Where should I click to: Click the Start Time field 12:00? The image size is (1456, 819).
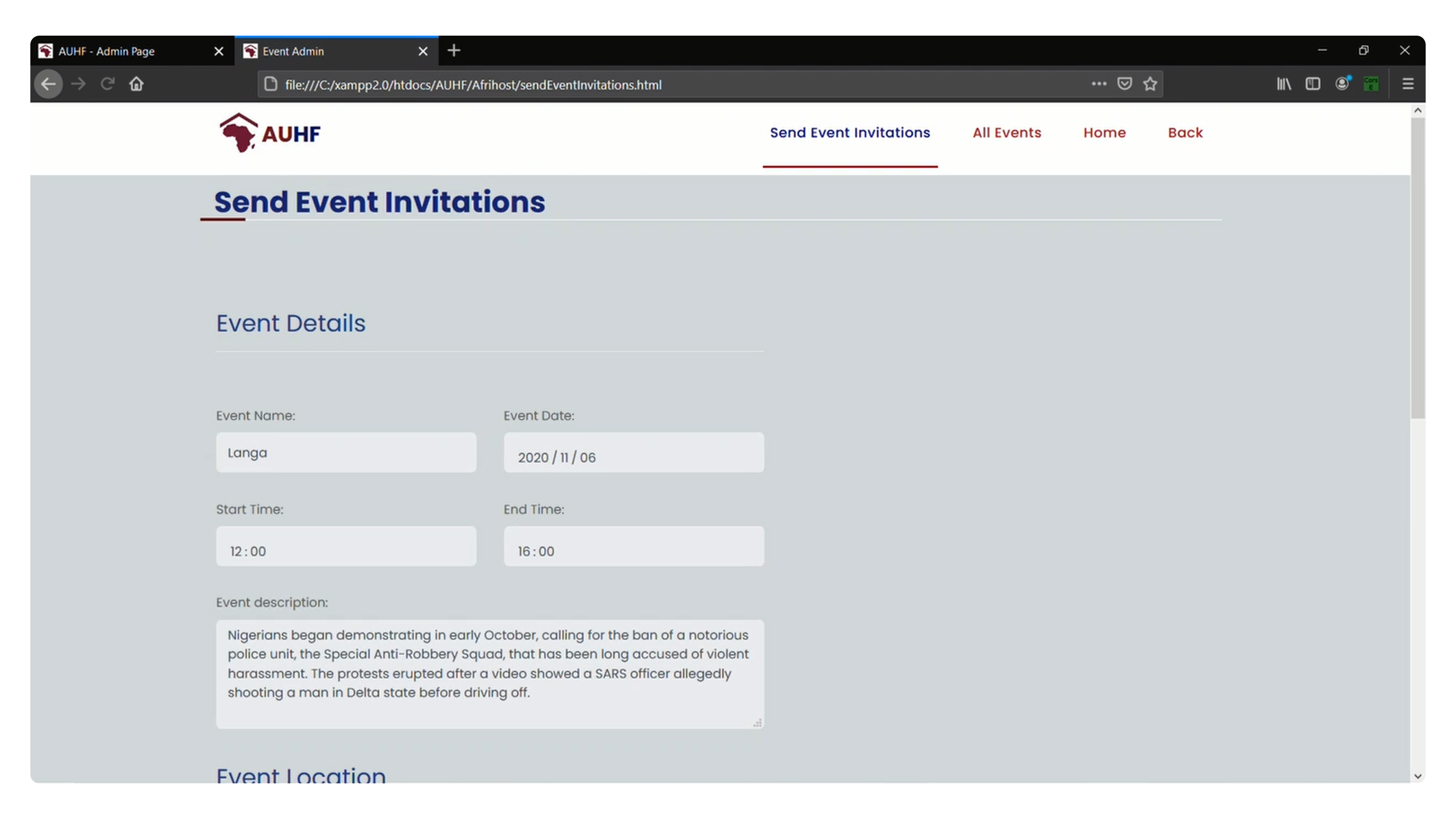pyautogui.click(x=346, y=546)
